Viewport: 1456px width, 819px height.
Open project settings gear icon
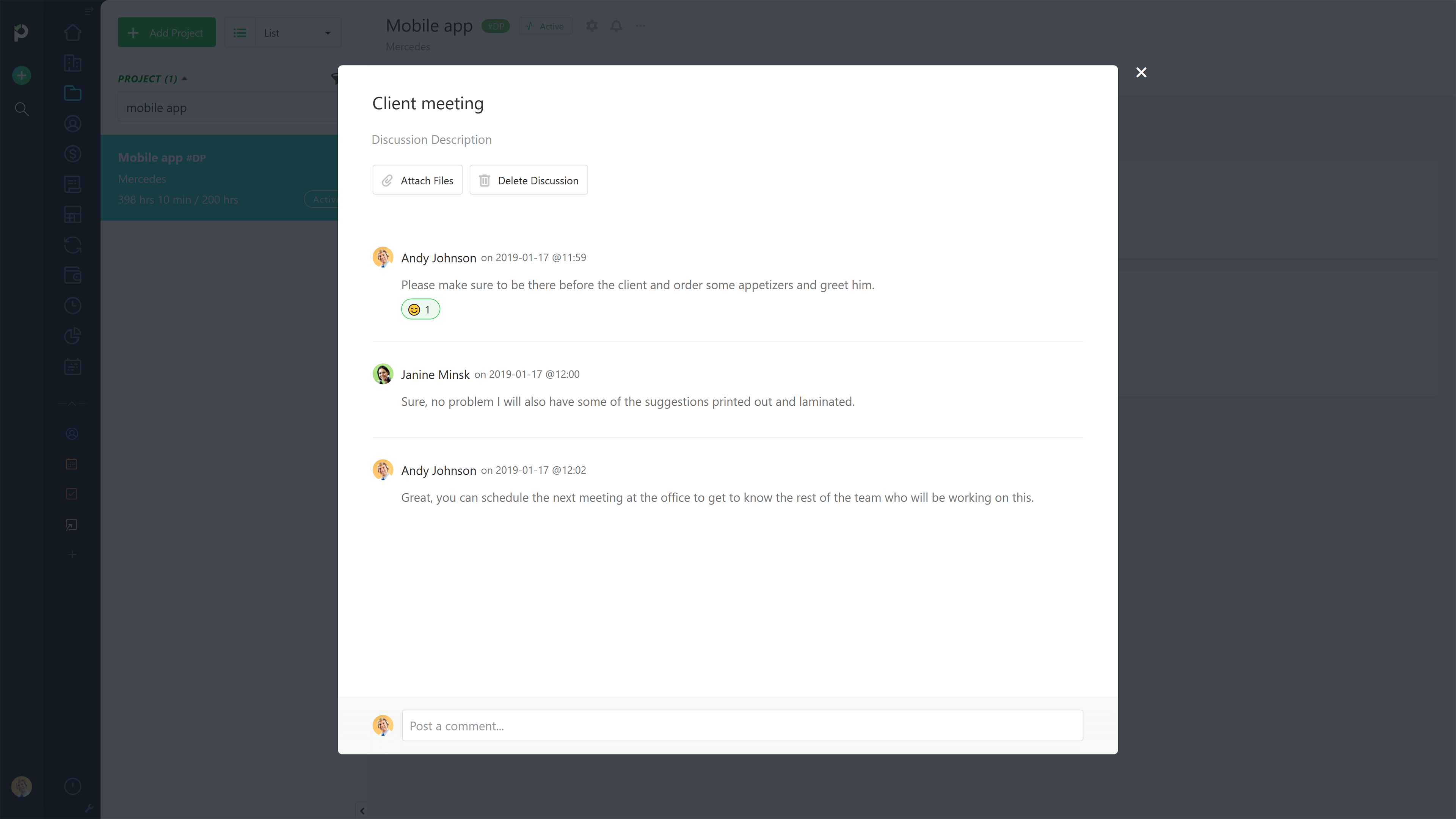click(592, 26)
